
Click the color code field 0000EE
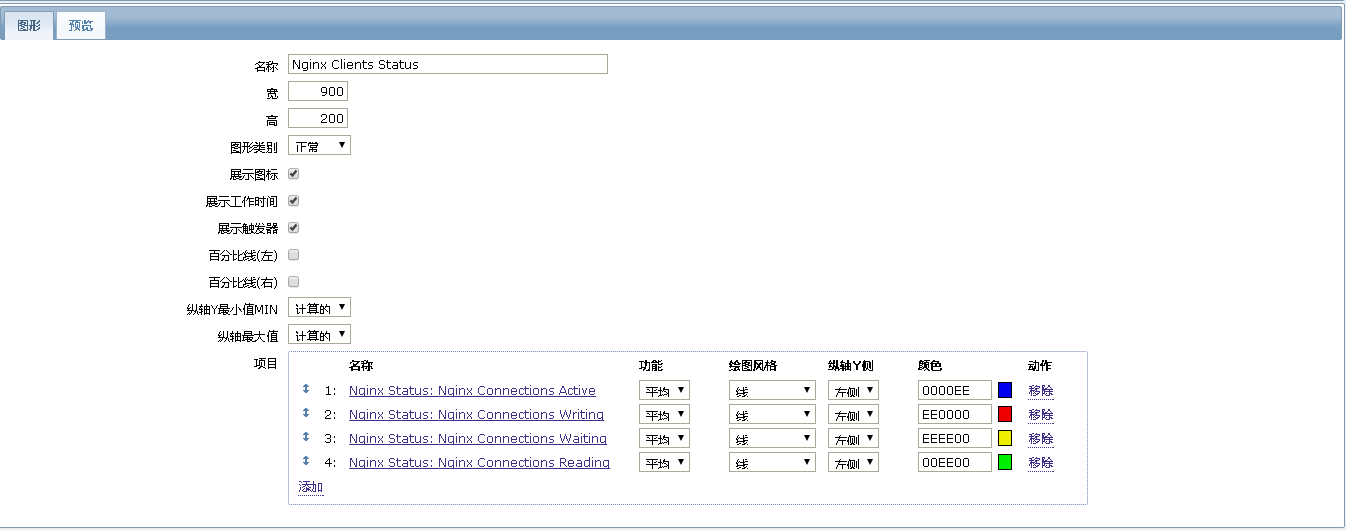click(x=955, y=390)
